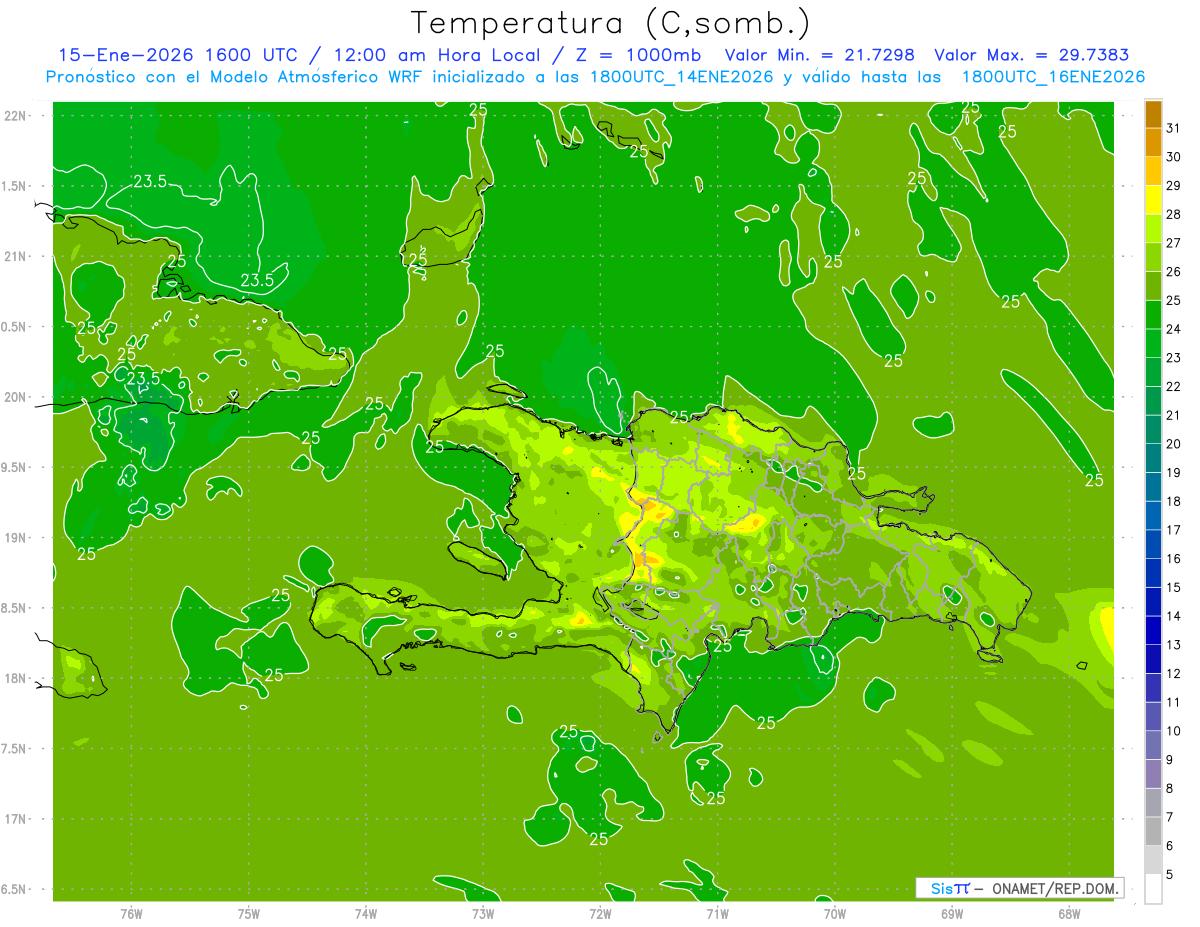Image resolution: width=1200 pixels, height=927 pixels.
Task: Click the "21N" latitude axis label
Action: (15, 257)
